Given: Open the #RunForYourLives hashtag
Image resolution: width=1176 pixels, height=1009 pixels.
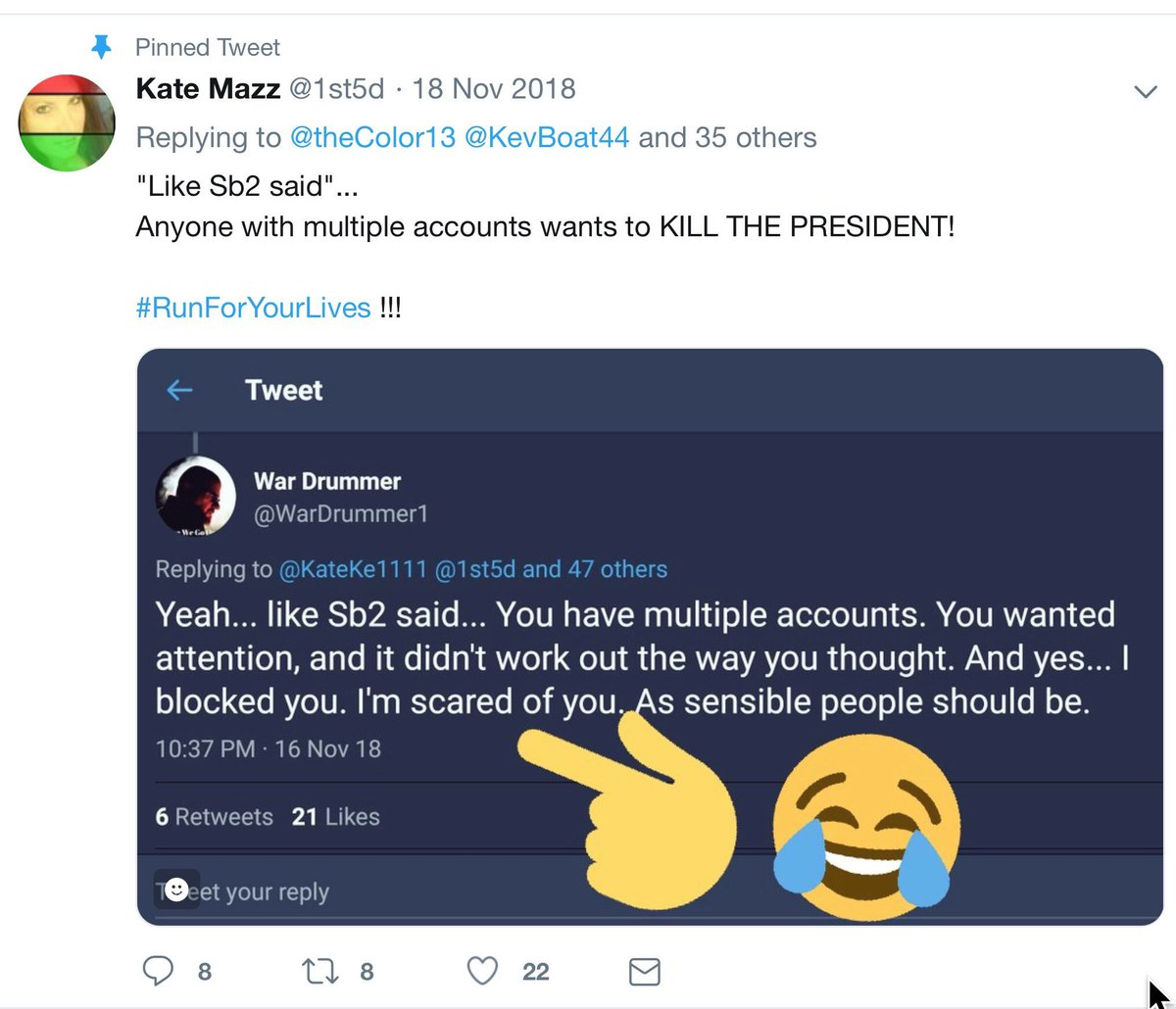Looking at the screenshot, I should [x=253, y=308].
